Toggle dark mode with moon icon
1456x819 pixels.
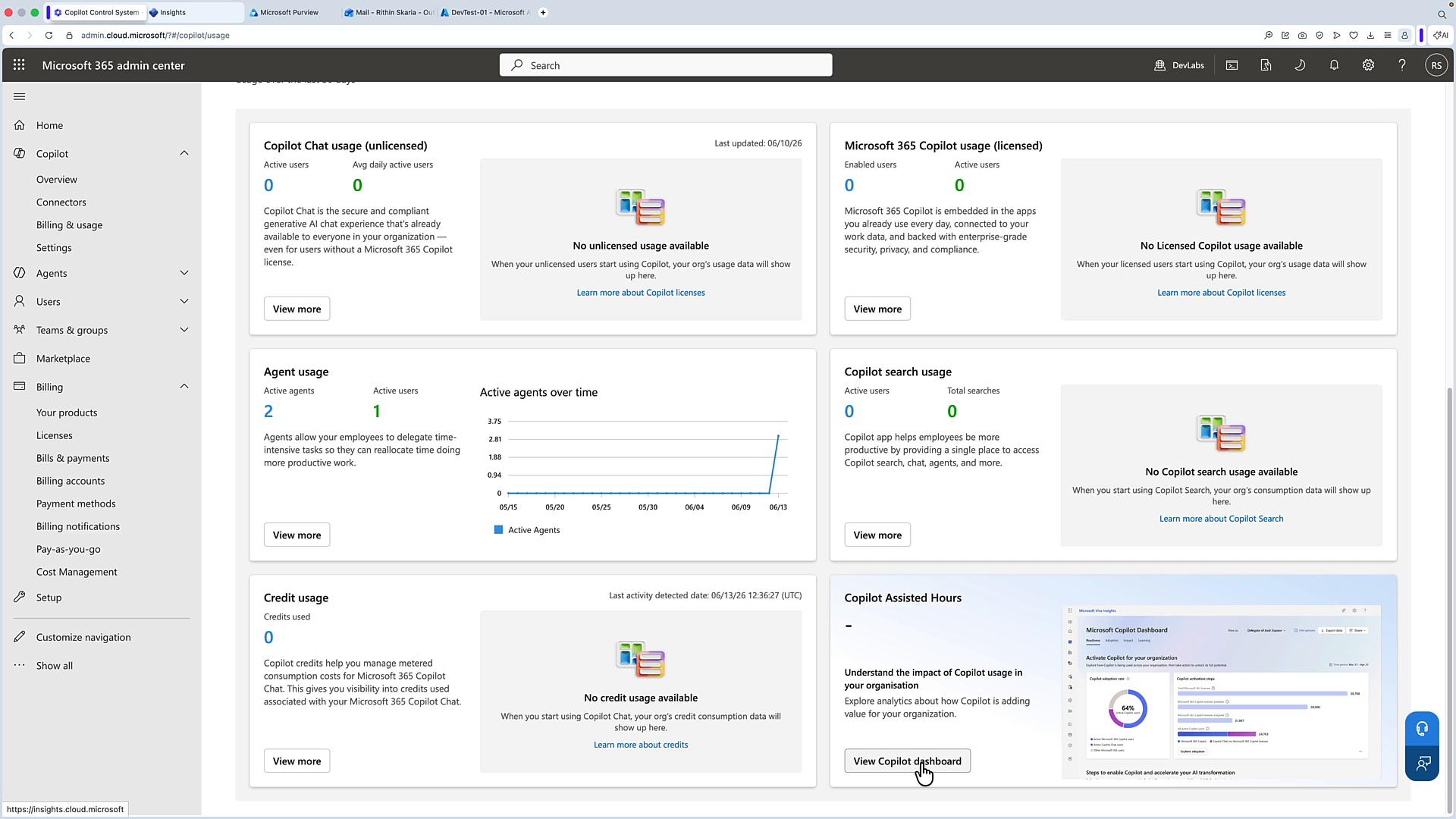(x=1300, y=65)
